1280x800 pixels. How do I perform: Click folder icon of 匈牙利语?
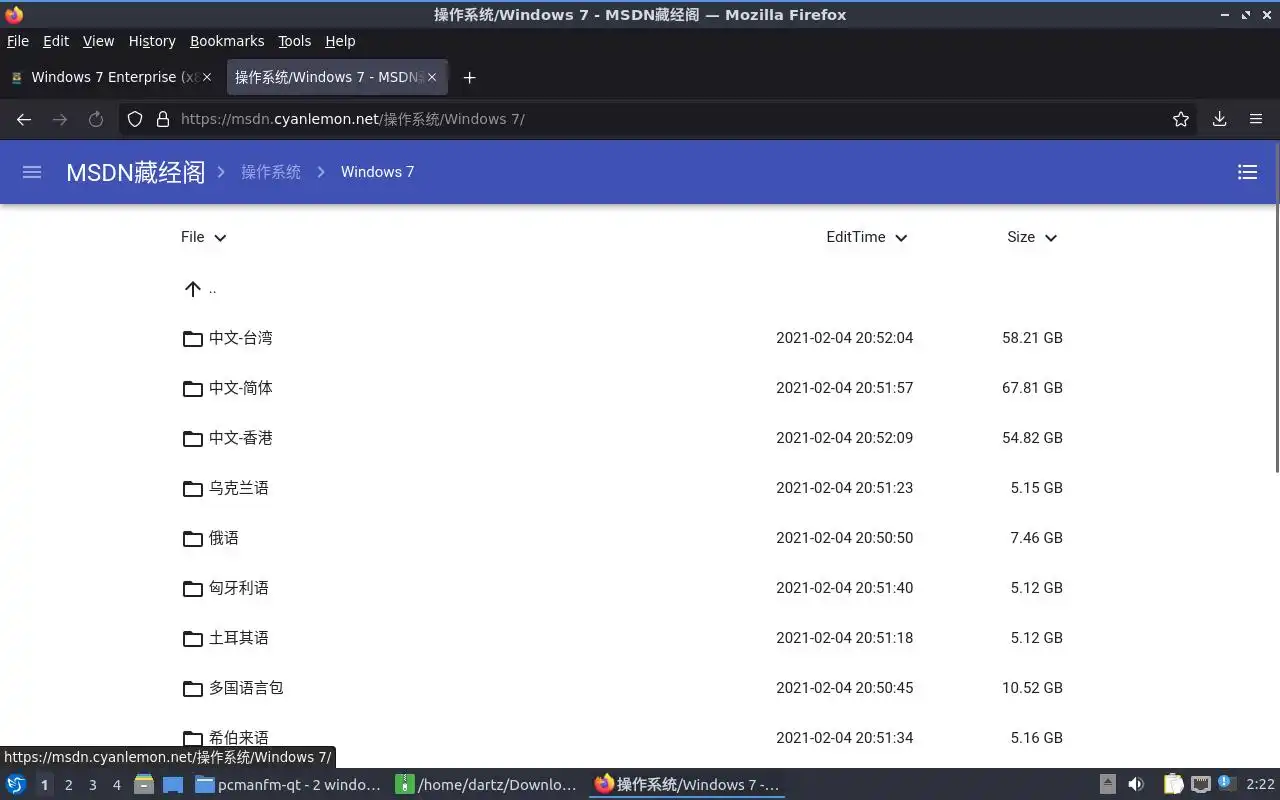tap(193, 588)
